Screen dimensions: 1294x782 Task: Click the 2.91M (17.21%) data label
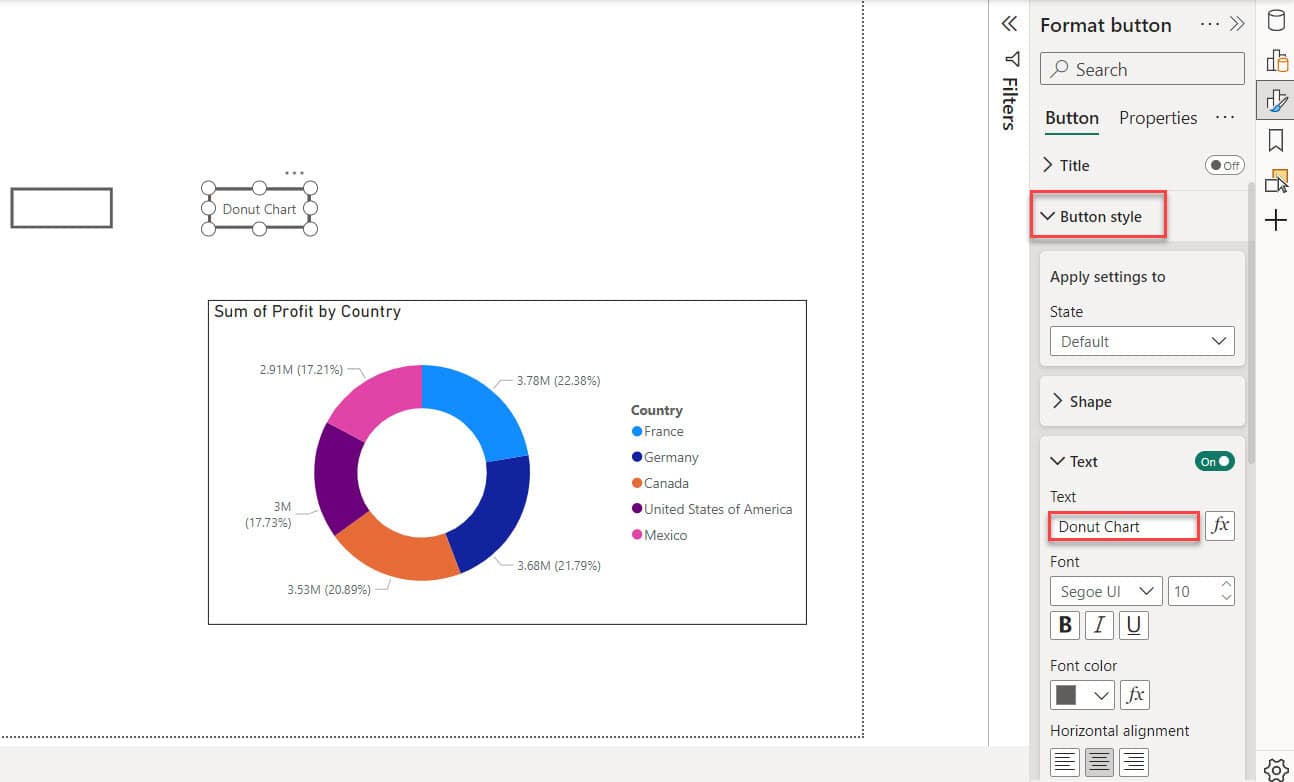point(301,370)
